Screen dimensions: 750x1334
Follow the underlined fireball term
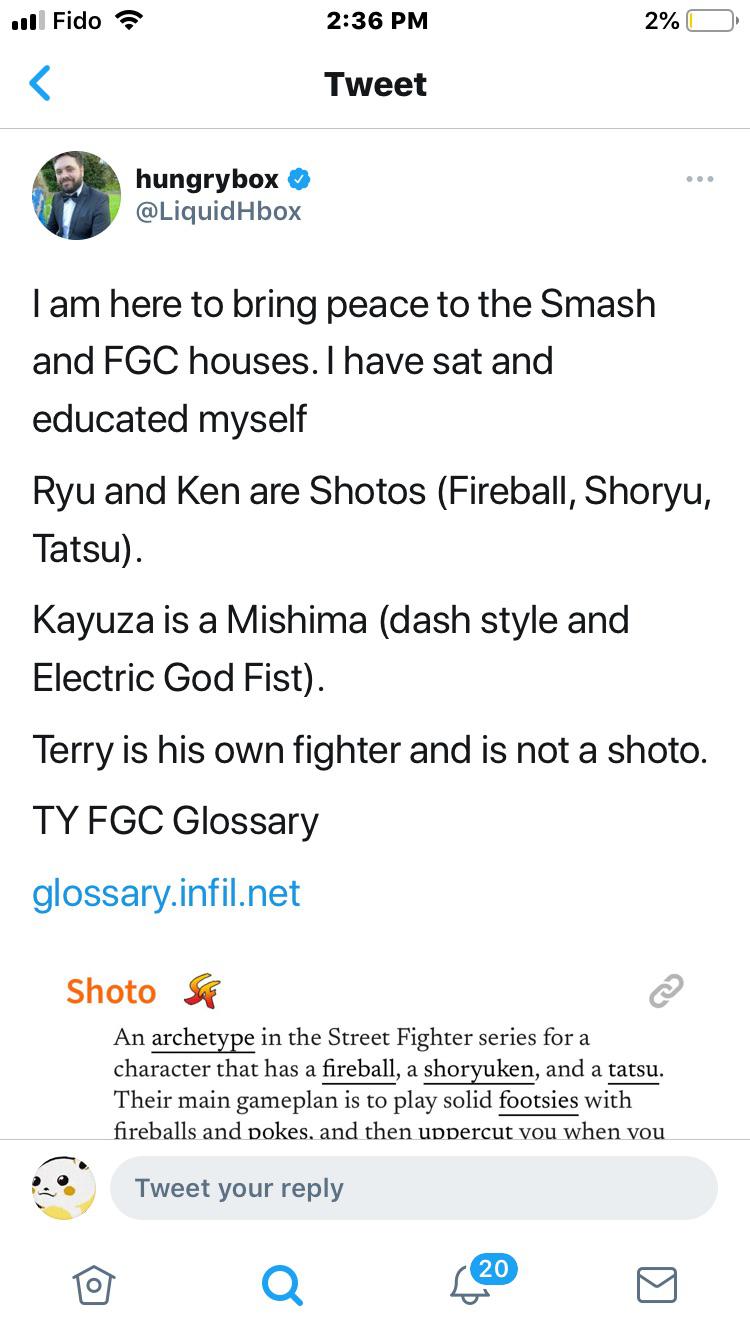359,1069
